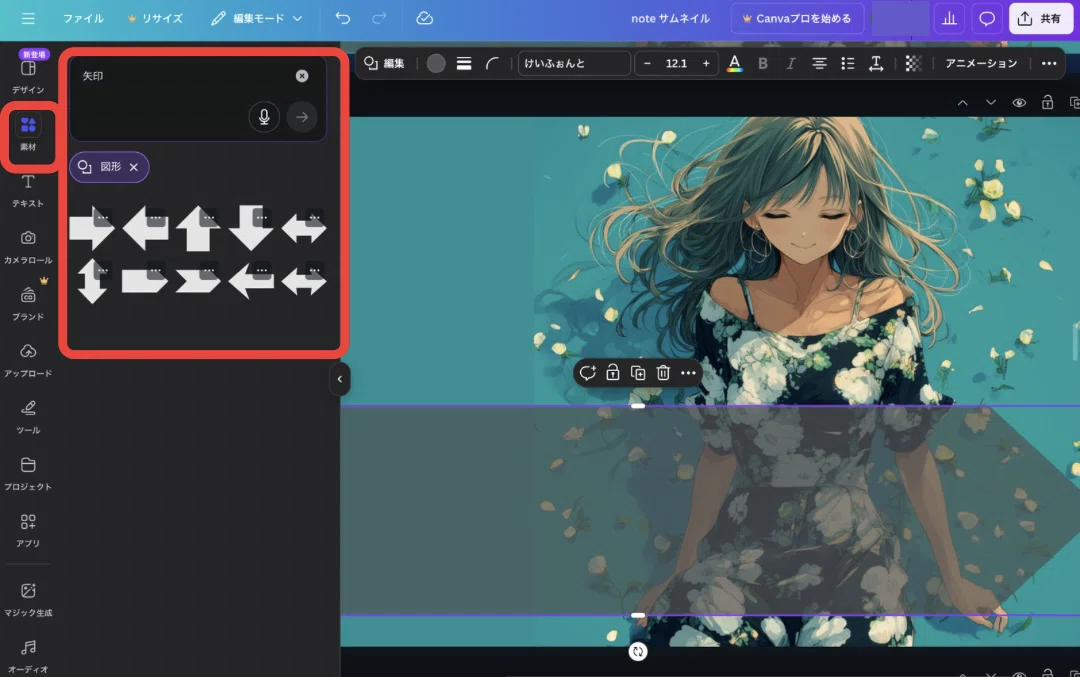Move page up with chevron
The width and height of the screenshot is (1080, 677).
962,103
